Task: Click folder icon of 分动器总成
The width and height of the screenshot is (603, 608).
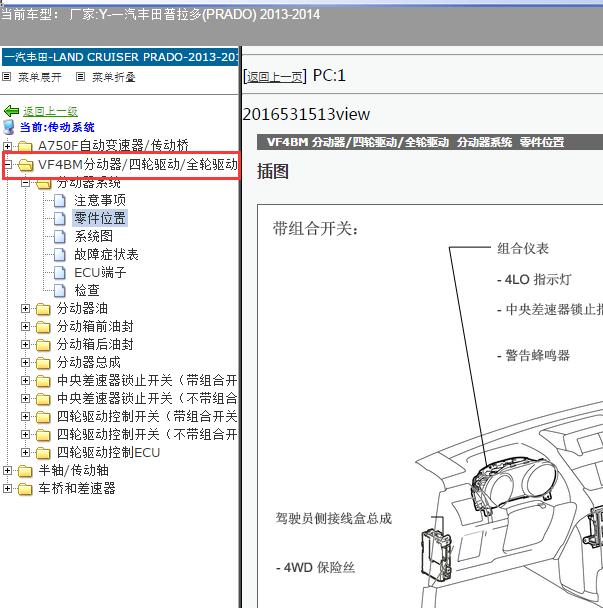Action: coord(43,363)
